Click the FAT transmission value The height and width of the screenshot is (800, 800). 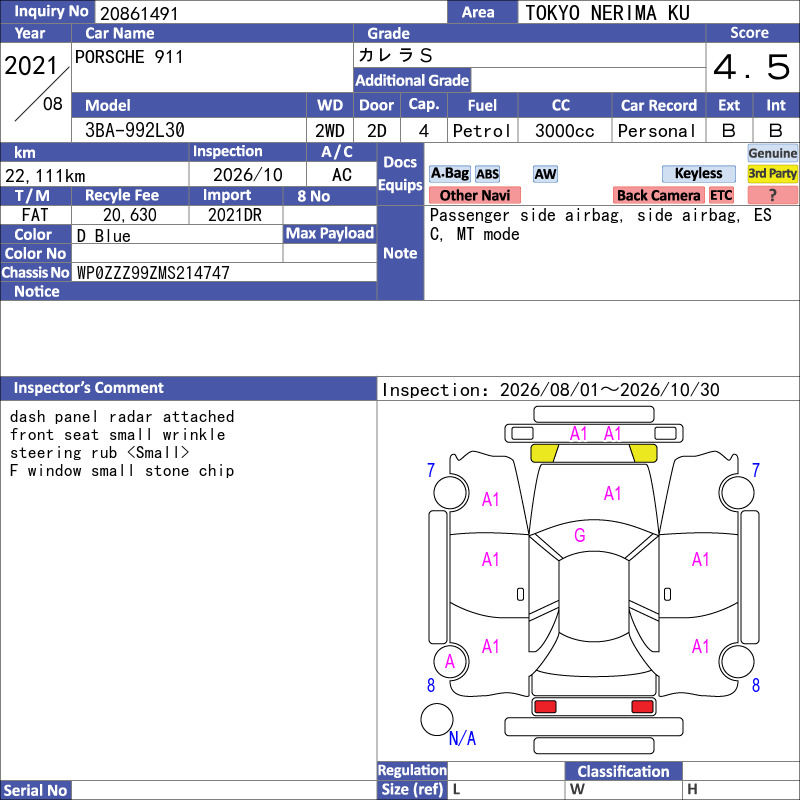[x=35, y=215]
